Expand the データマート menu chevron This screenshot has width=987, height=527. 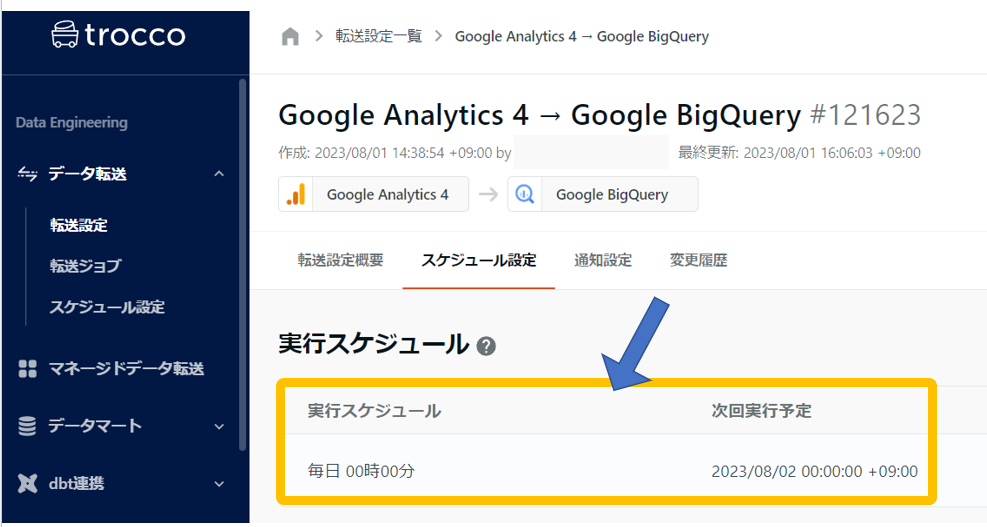click(x=219, y=427)
